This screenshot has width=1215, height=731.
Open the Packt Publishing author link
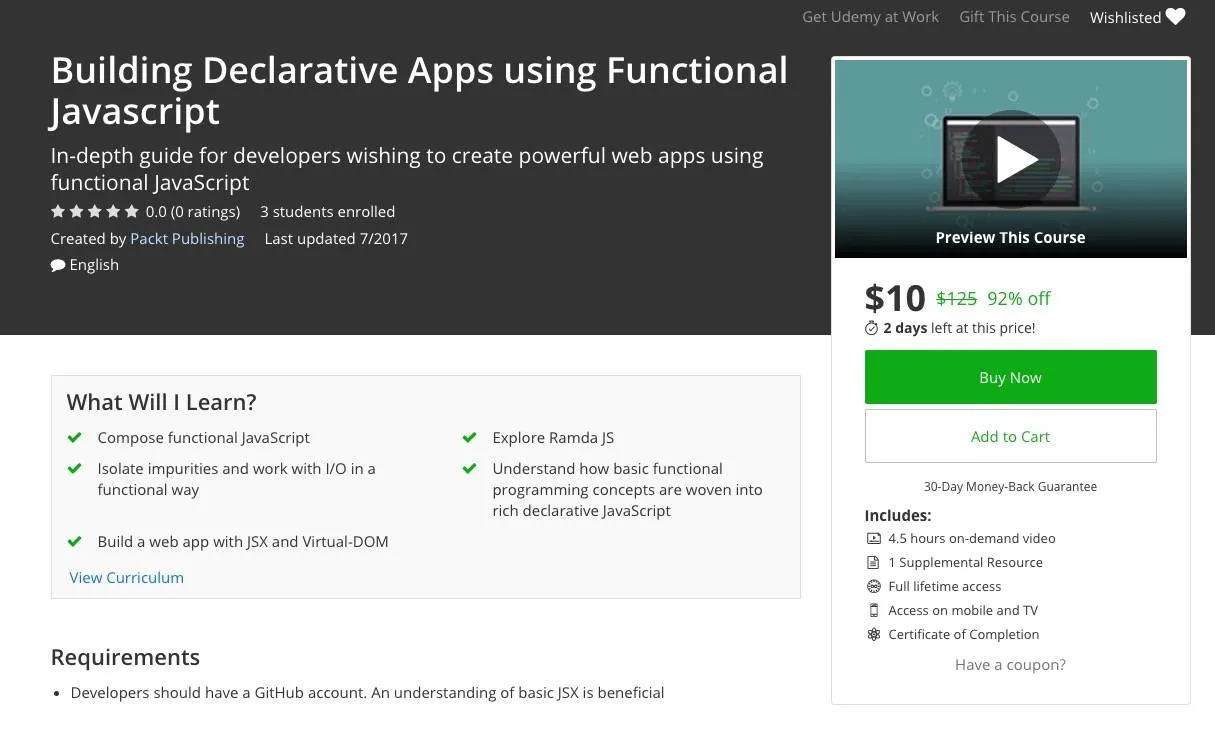click(187, 239)
